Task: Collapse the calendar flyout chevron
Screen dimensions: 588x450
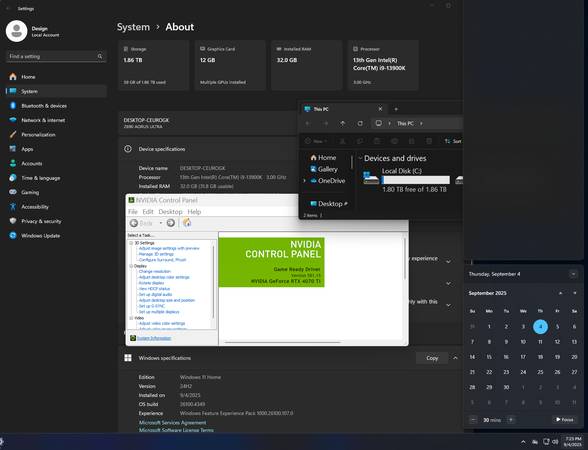Action: [573, 274]
